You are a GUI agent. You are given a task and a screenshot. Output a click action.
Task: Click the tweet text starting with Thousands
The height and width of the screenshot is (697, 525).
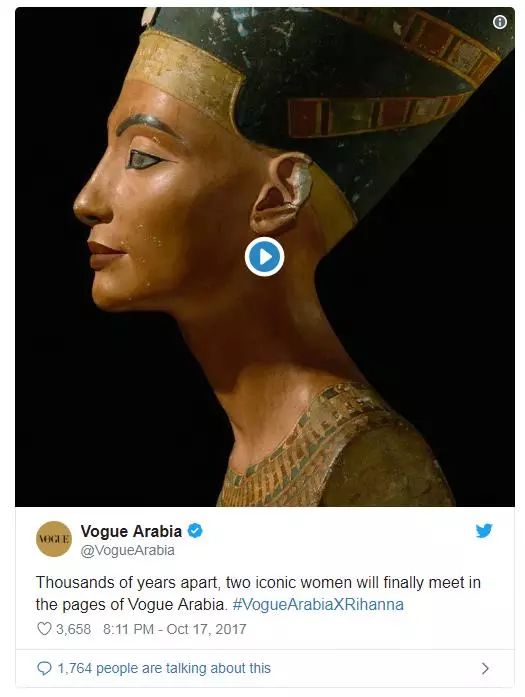tap(258, 593)
